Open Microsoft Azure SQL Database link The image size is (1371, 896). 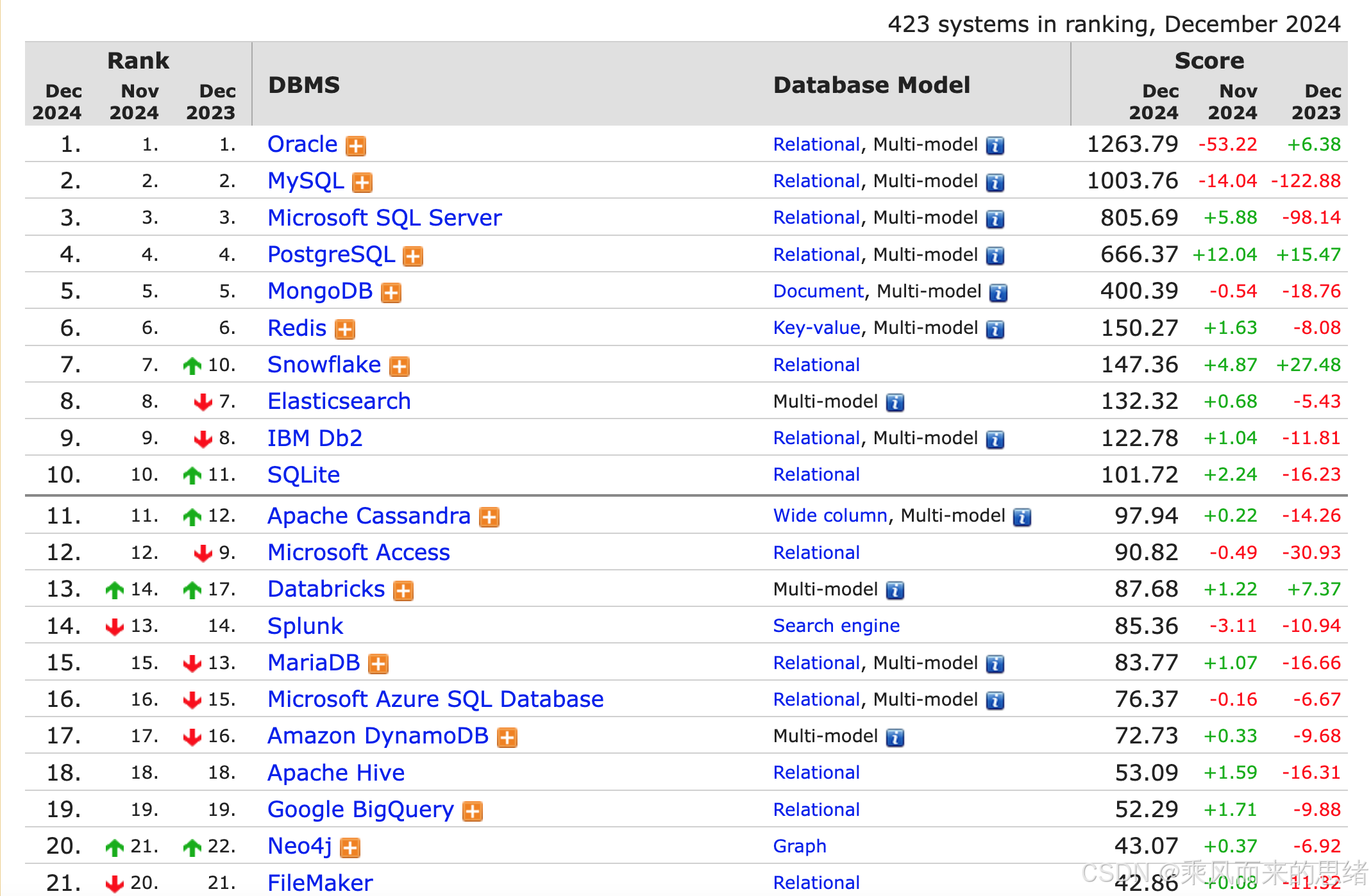pos(436,699)
